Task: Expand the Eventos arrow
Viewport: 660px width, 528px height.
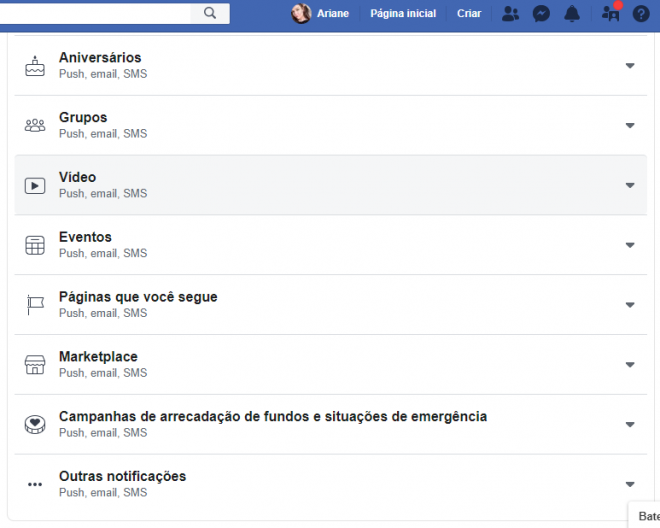Action: coord(630,245)
